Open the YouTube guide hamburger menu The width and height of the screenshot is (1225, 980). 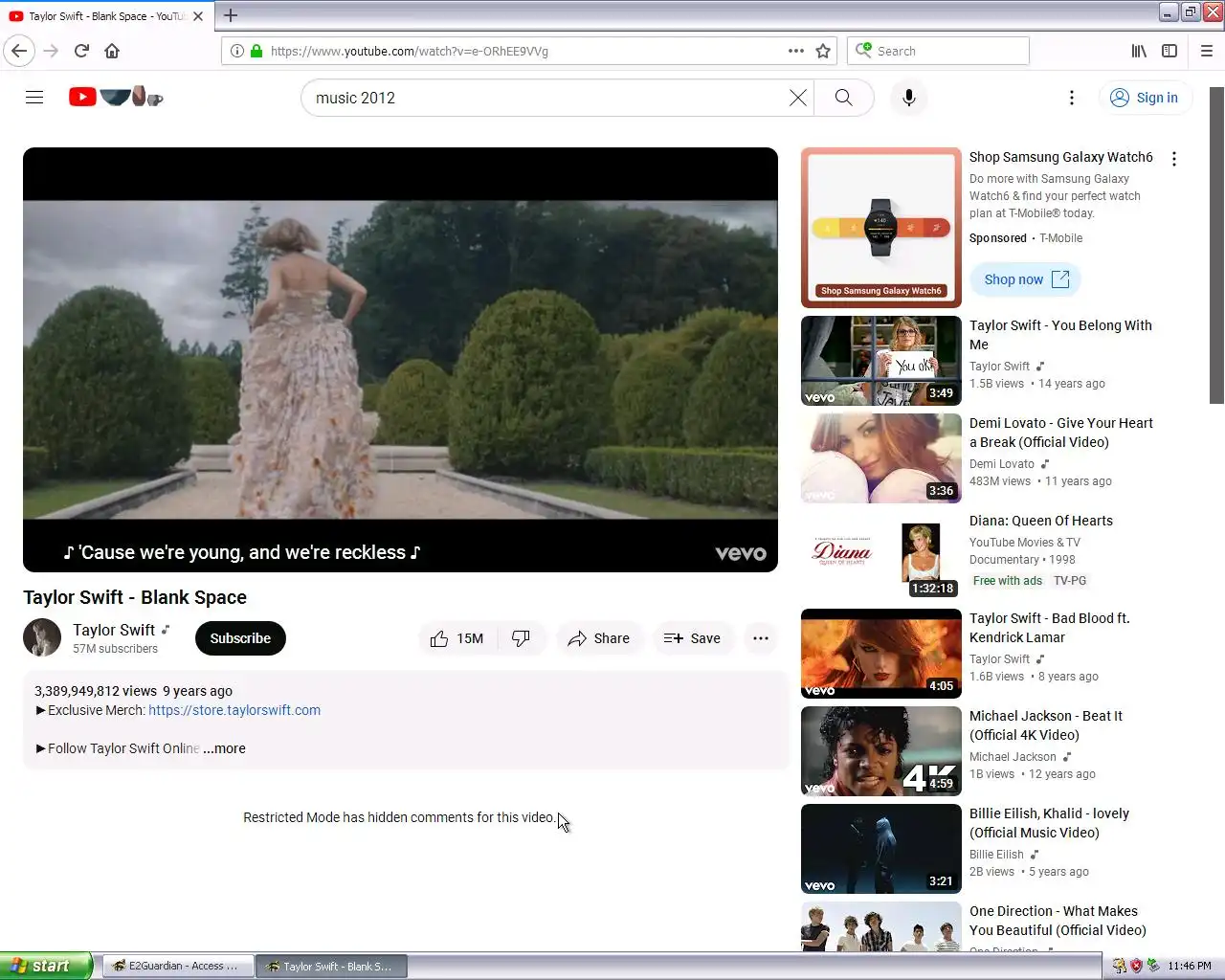click(34, 98)
